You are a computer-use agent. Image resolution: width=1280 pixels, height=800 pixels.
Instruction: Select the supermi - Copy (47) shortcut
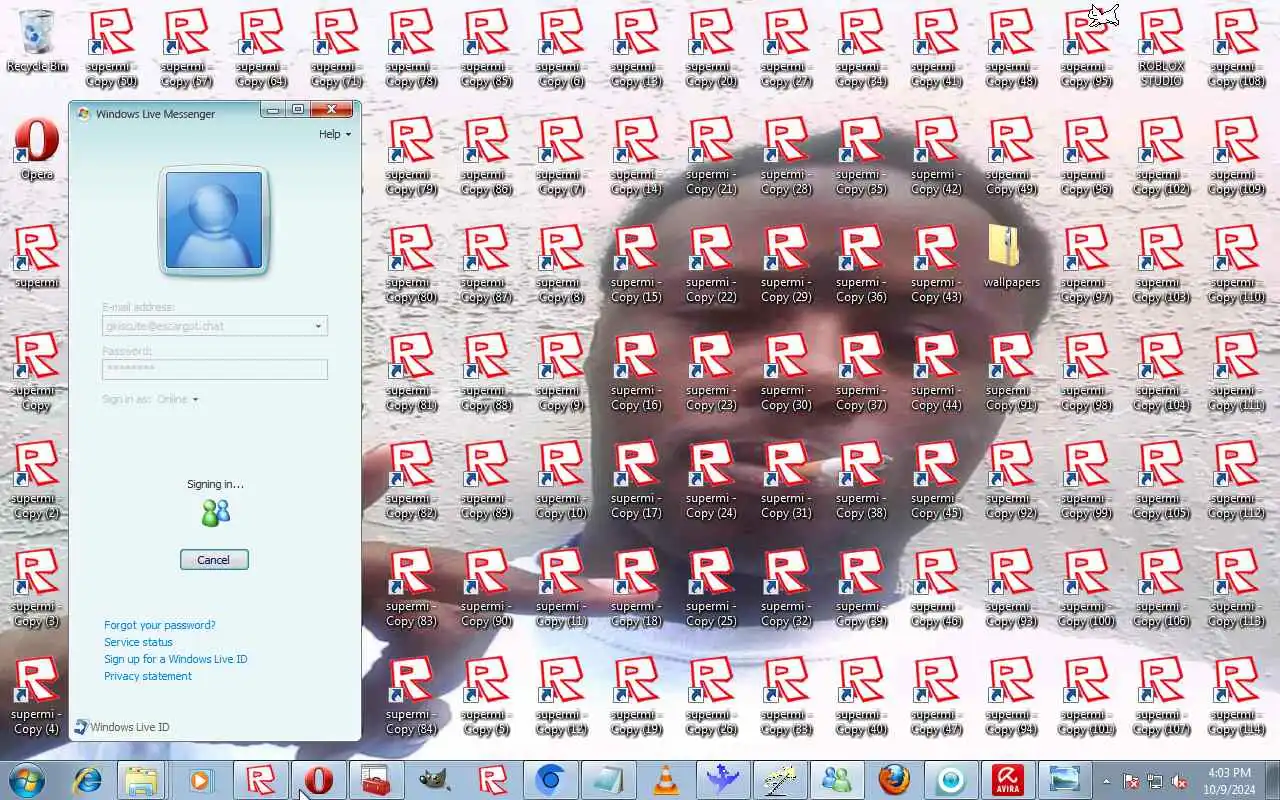937,695
